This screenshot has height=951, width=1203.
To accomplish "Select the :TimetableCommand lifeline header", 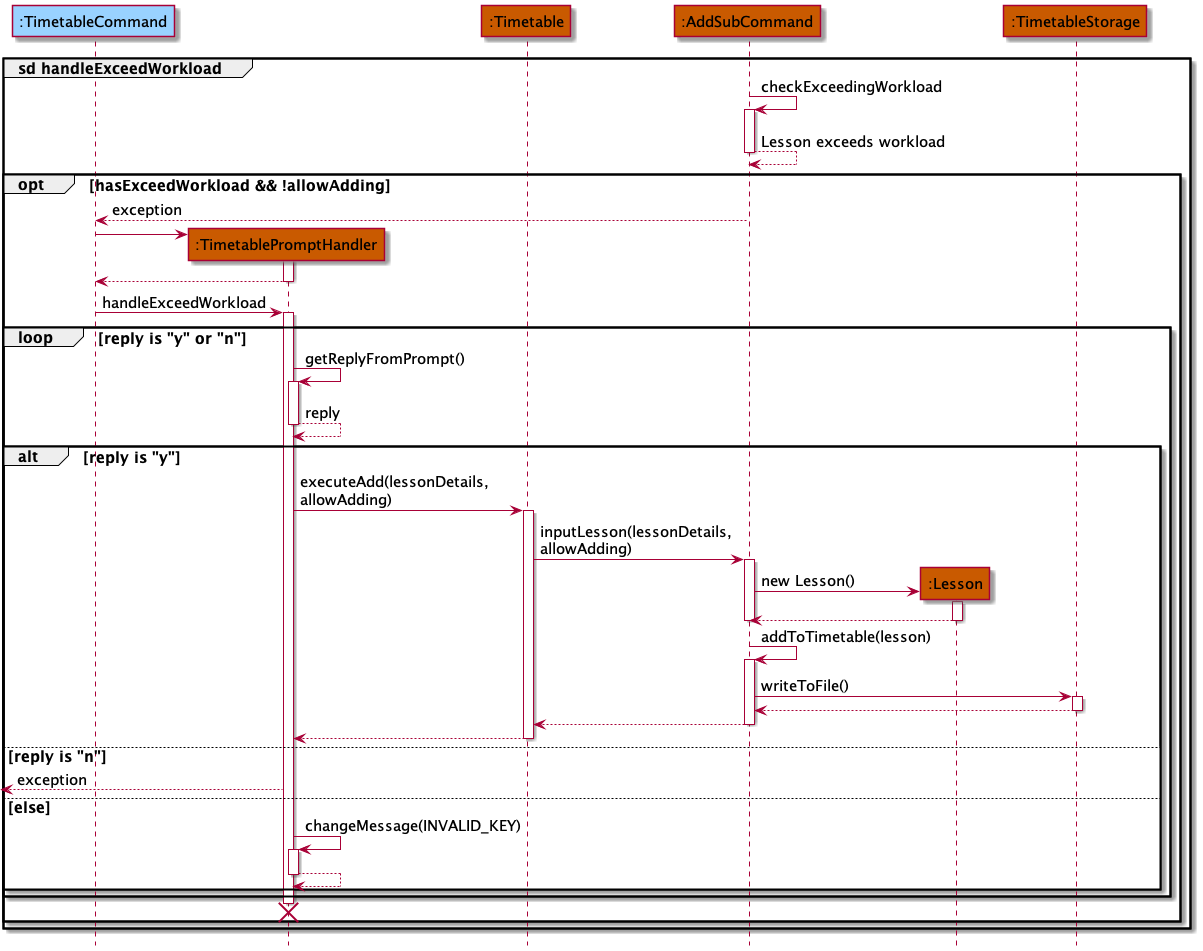I will 93,21.
